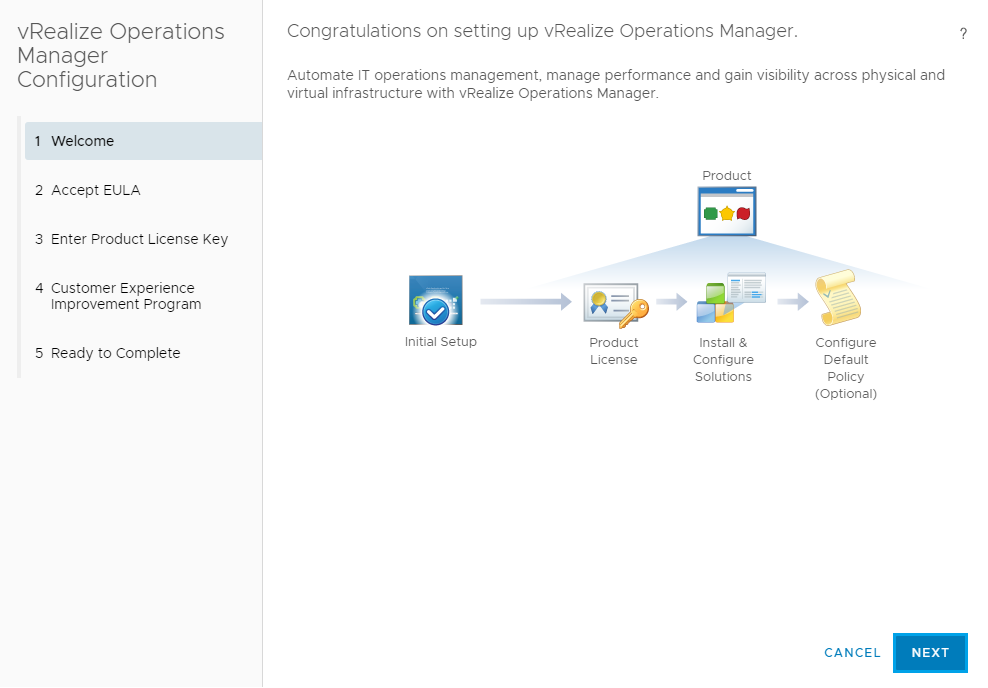Click the Congratulations heading text

point(542,31)
